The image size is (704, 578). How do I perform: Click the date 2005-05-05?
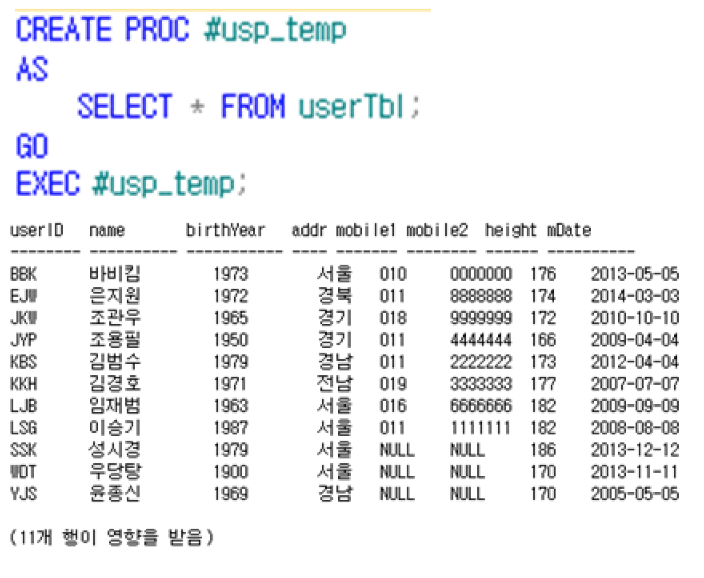pyautogui.click(x=635, y=494)
